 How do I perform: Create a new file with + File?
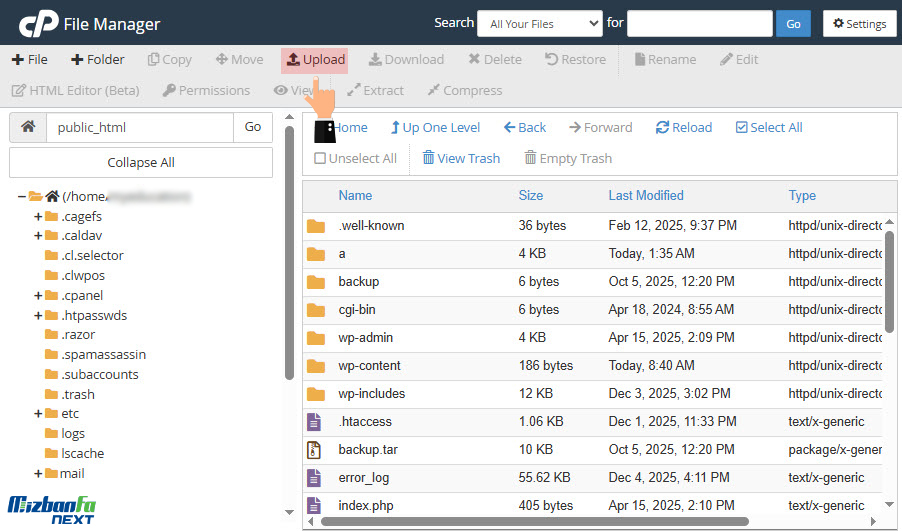click(x=30, y=60)
